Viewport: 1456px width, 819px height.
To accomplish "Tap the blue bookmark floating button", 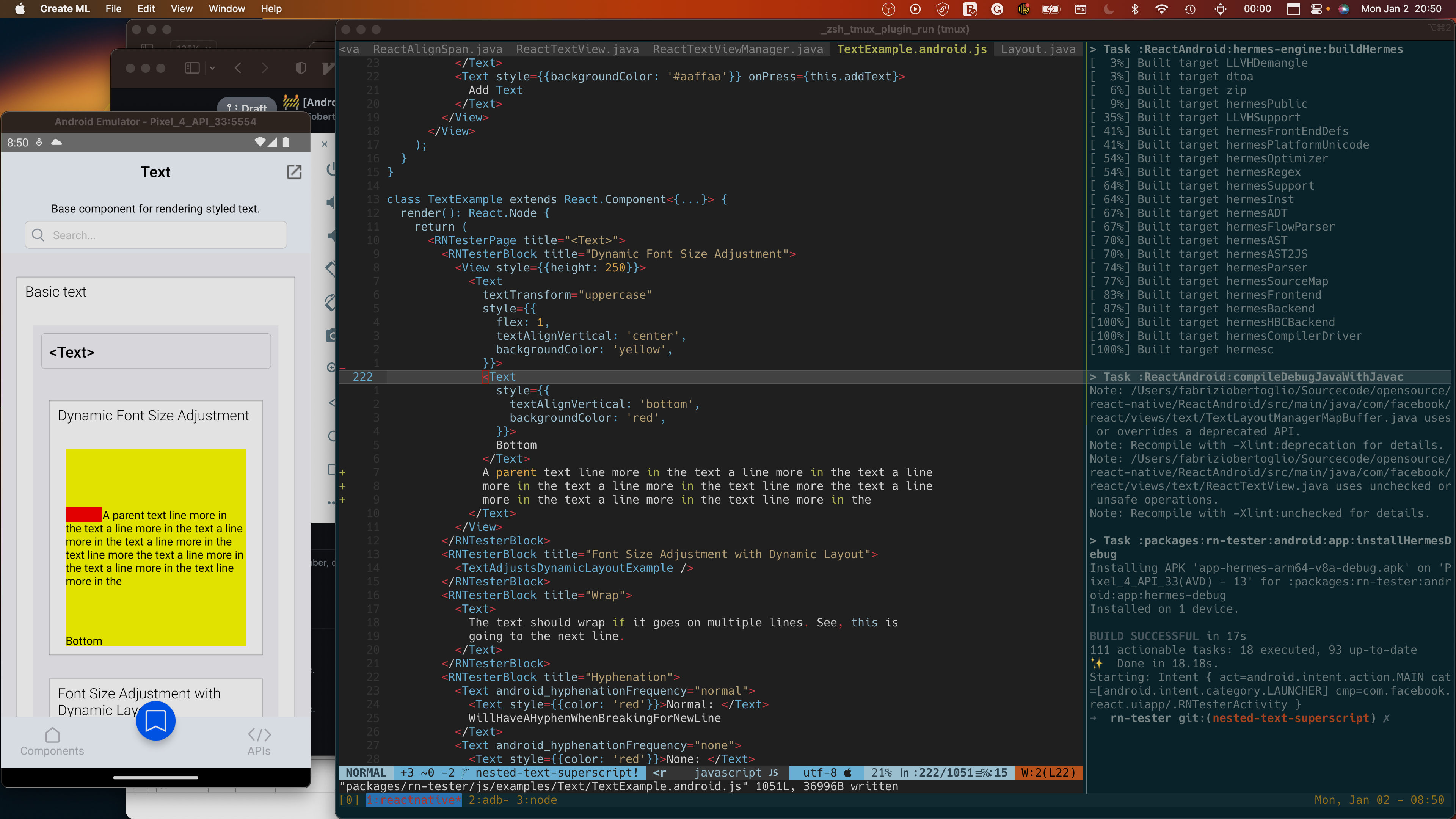I will (x=155, y=721).
